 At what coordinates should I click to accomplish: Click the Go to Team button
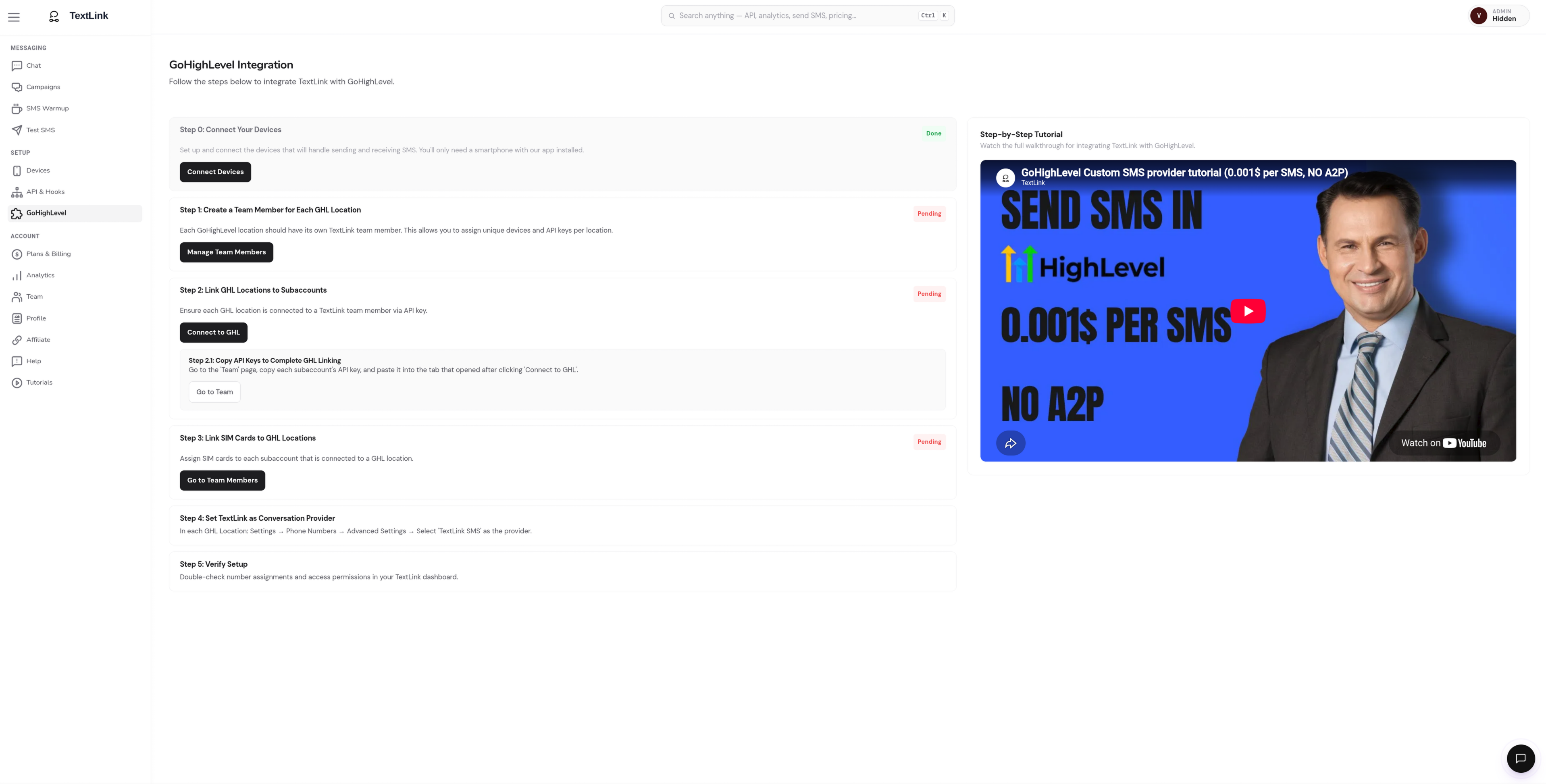(x=214, y=392)
